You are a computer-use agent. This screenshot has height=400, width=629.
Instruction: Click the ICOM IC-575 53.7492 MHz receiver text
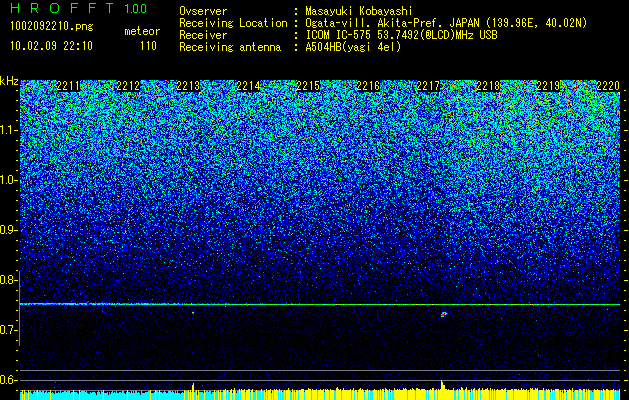point(401,35)
